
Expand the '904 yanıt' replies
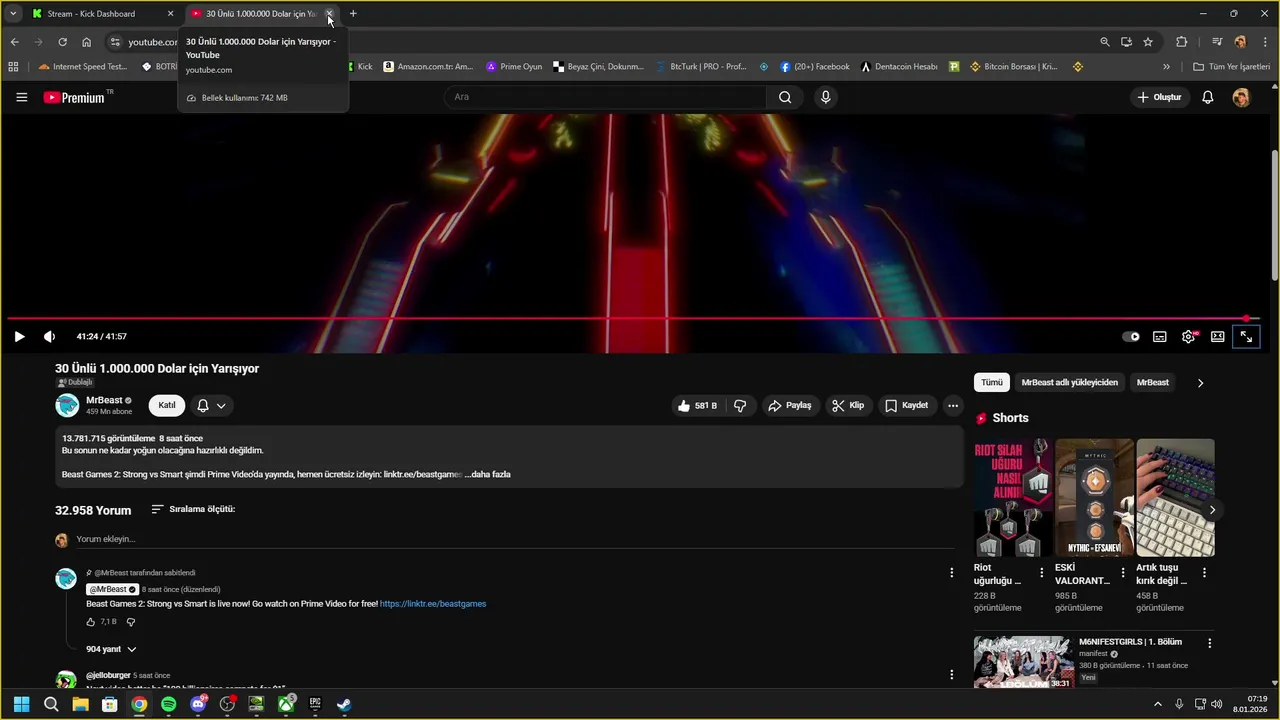111,649
